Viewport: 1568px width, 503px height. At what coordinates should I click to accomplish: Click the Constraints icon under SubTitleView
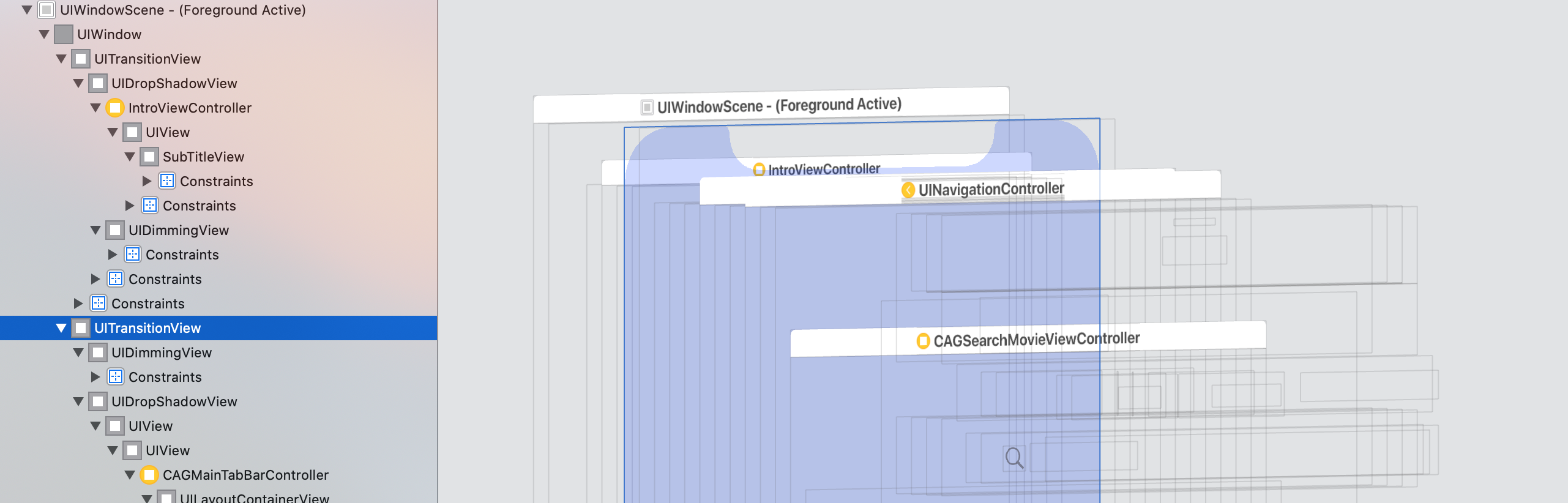(166, 181)
